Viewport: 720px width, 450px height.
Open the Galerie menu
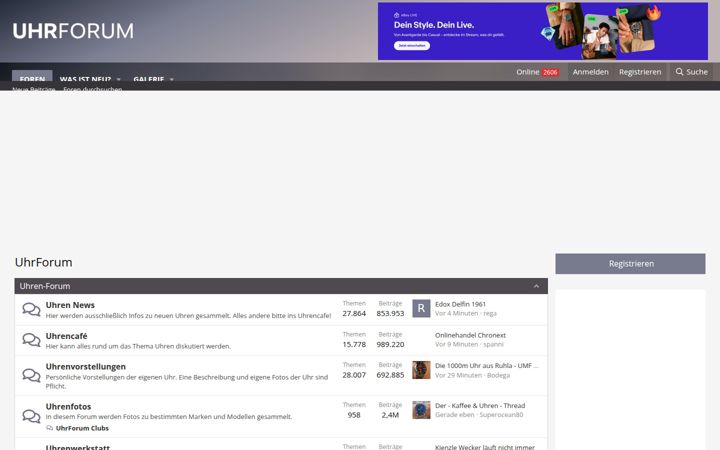pos(149,79)
